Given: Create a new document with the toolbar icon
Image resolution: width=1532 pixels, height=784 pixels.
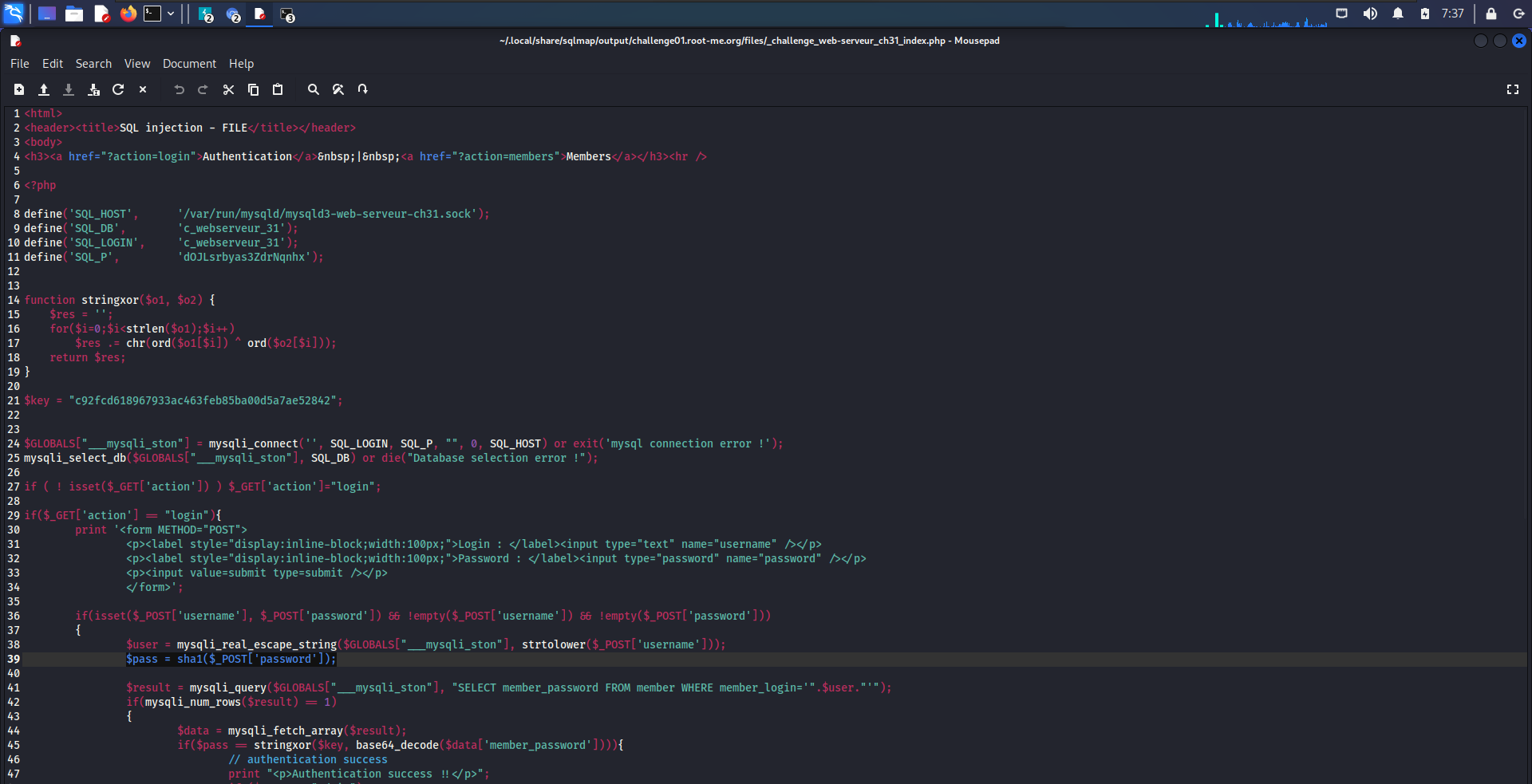Looking at the screenshot, I should point(19,89).
